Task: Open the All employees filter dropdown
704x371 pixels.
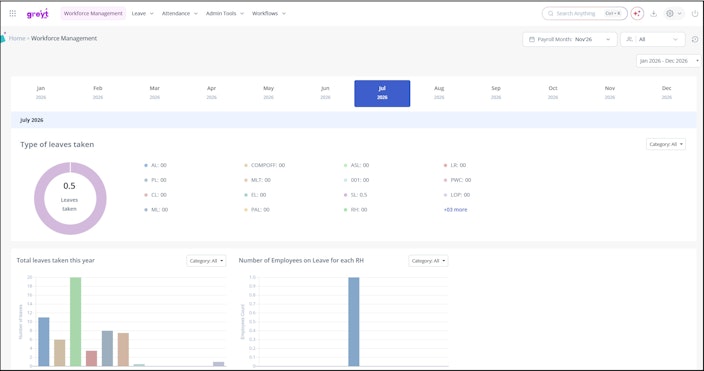Action: (x=652, y=40)
